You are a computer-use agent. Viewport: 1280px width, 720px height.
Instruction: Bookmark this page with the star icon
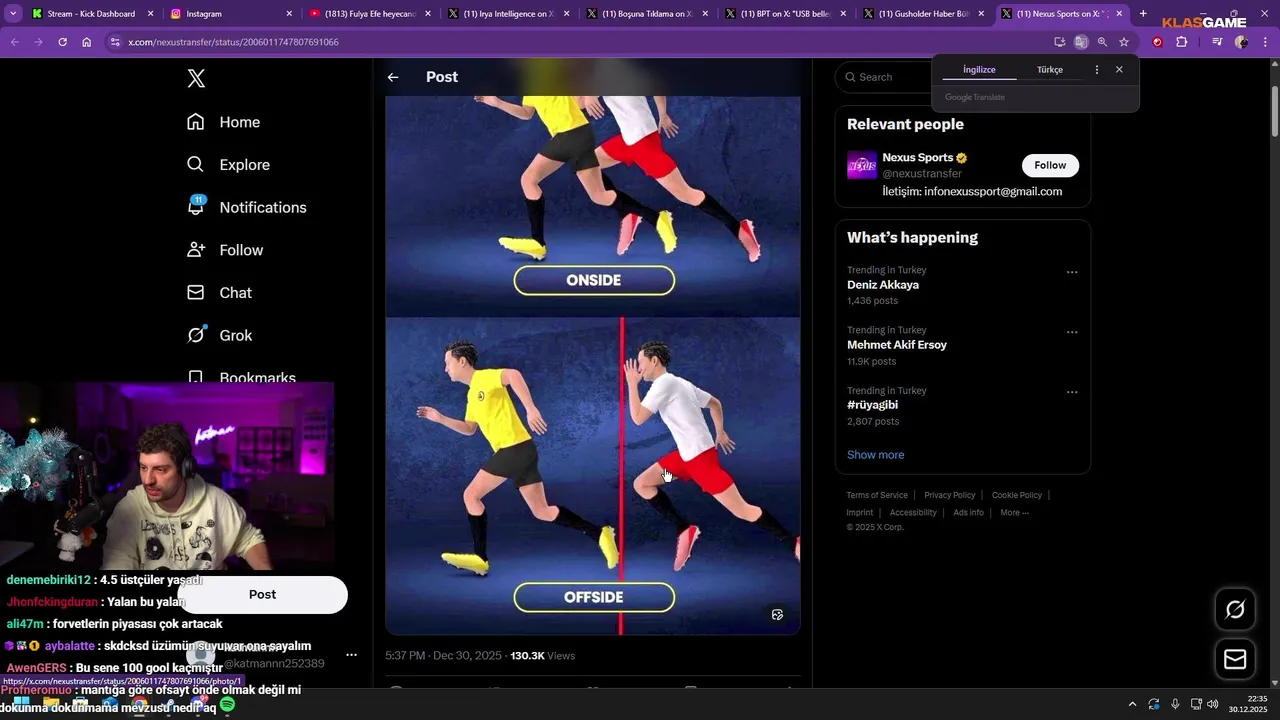(1124, 42)
